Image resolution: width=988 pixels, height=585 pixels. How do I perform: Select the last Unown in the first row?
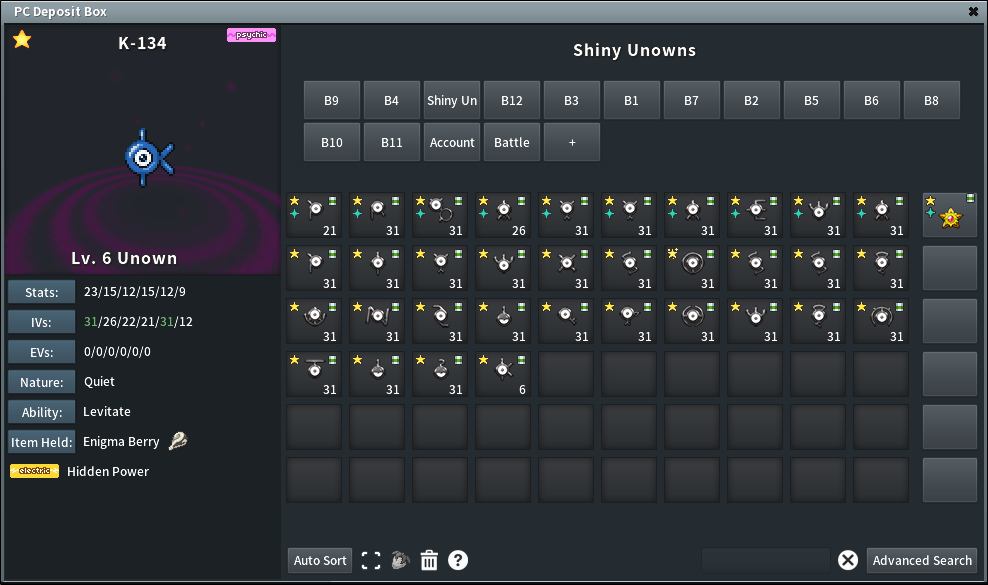coord(881,215)
